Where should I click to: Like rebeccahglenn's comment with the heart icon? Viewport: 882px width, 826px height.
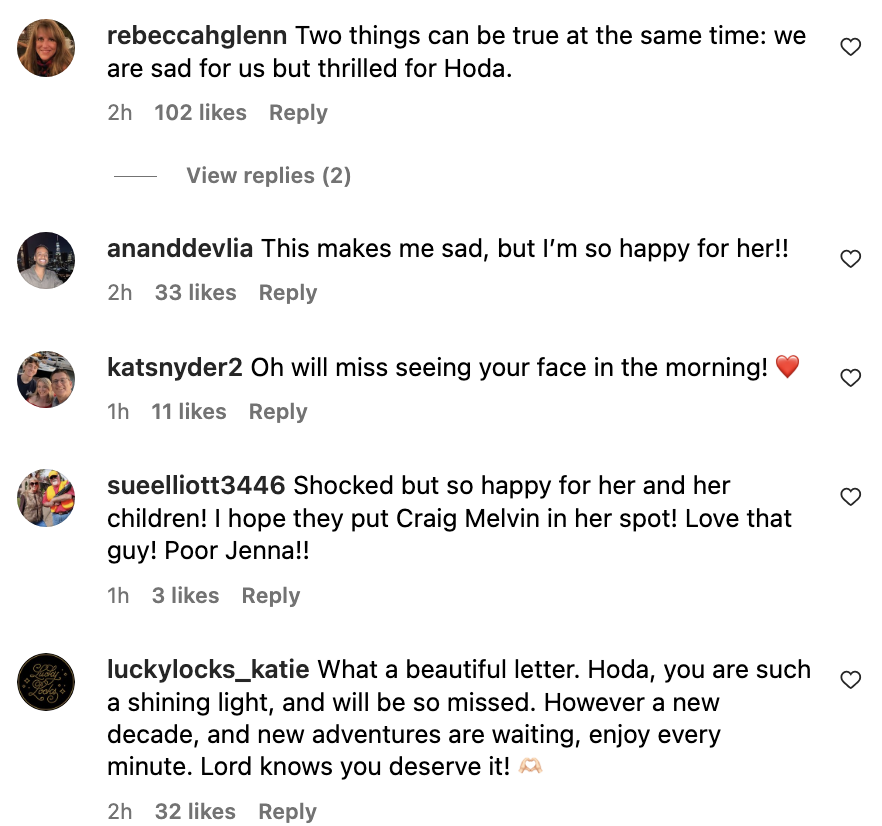(851, 46)
